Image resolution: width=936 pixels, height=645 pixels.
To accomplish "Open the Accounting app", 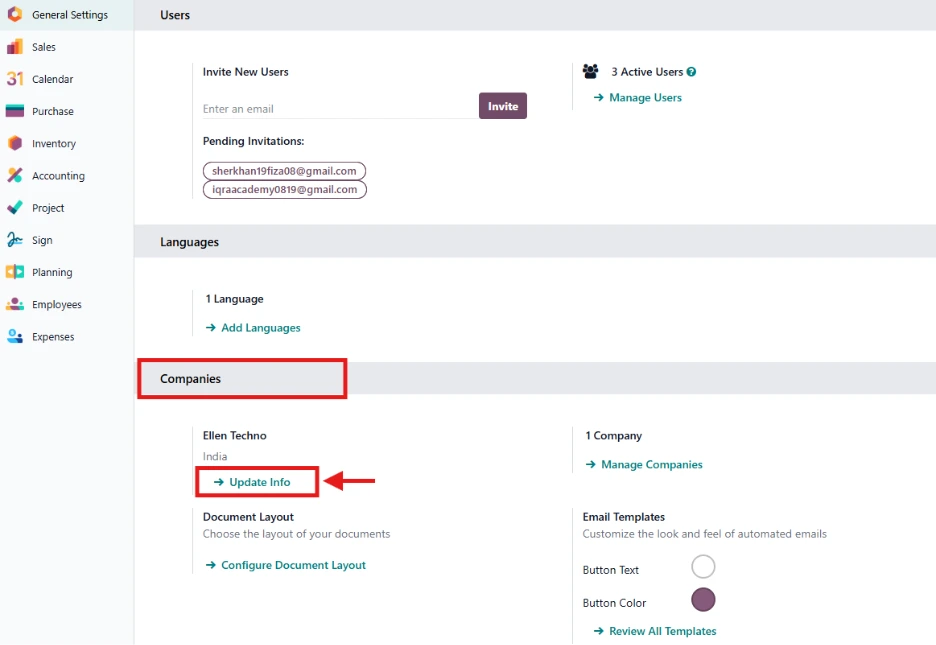I will [57, 175].
